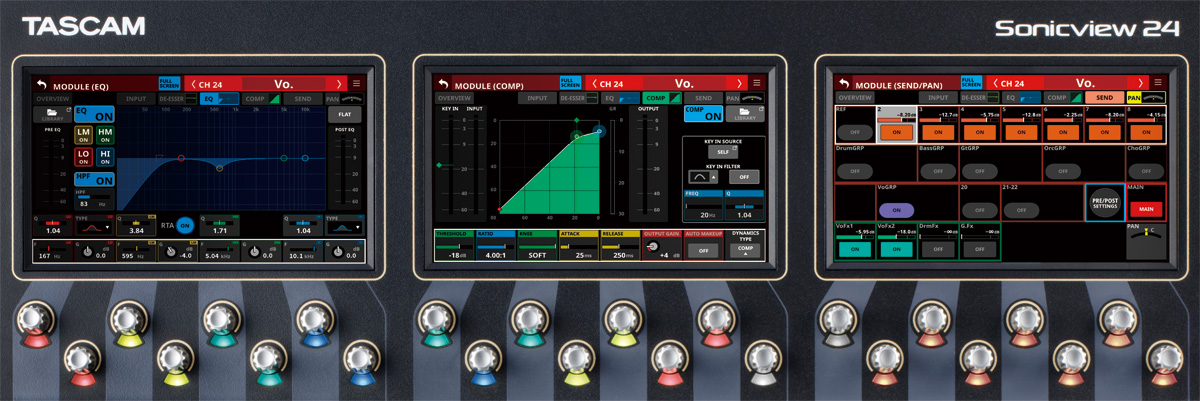Switch to COMP tab on SEND/PAN screen
This screenshot has height=401, width=1200.
[x=1062, y=99]
